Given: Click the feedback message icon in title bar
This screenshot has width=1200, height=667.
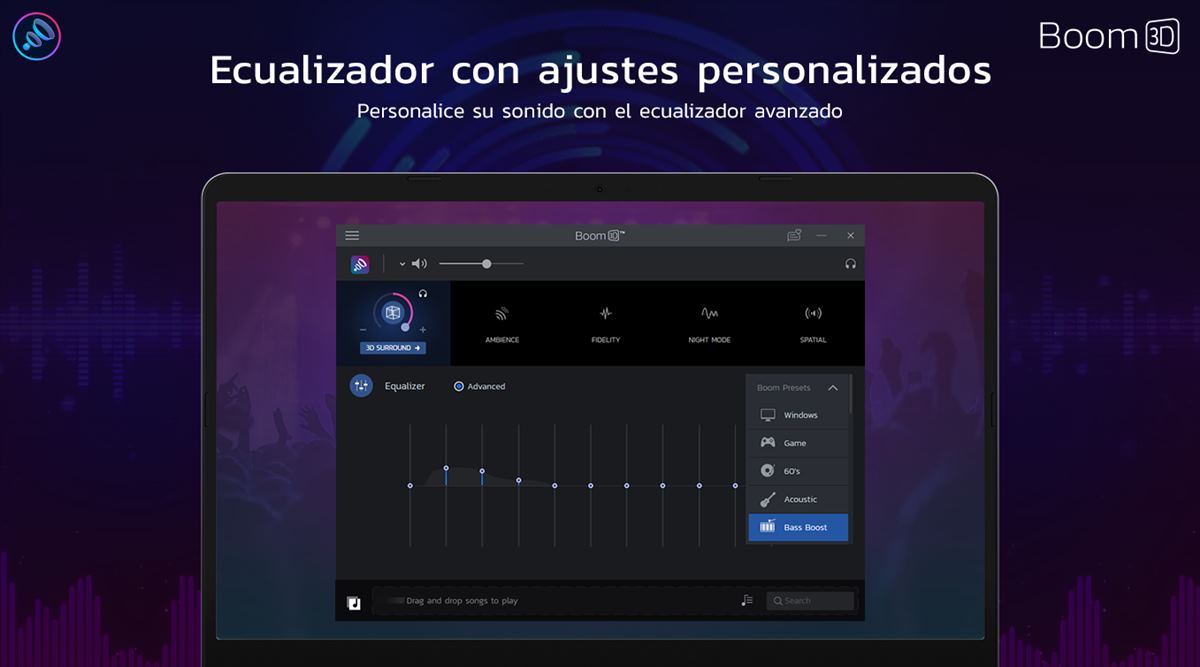Looking at the screenshot, I should (794, 235).
